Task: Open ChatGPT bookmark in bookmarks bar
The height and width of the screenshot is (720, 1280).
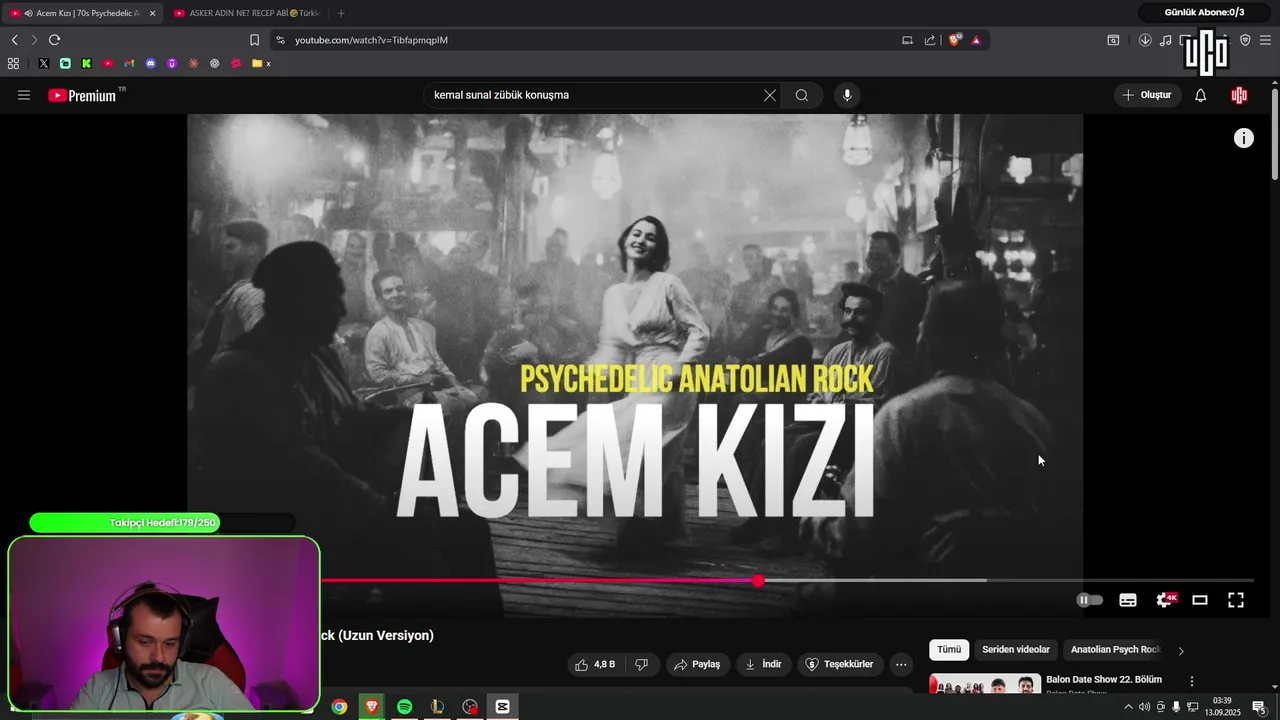Action: coord(215,63)
